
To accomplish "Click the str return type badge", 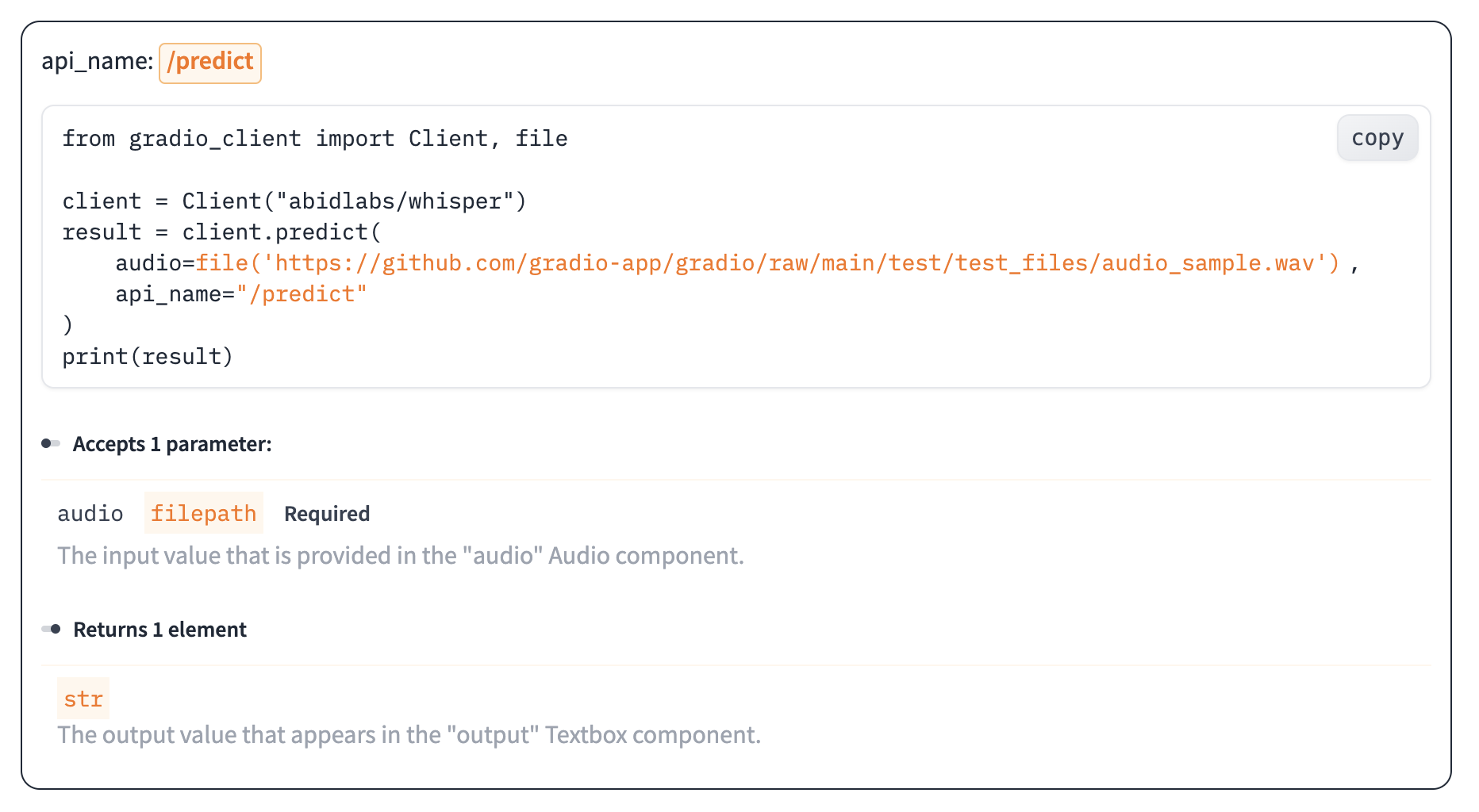I will [83, 699].
